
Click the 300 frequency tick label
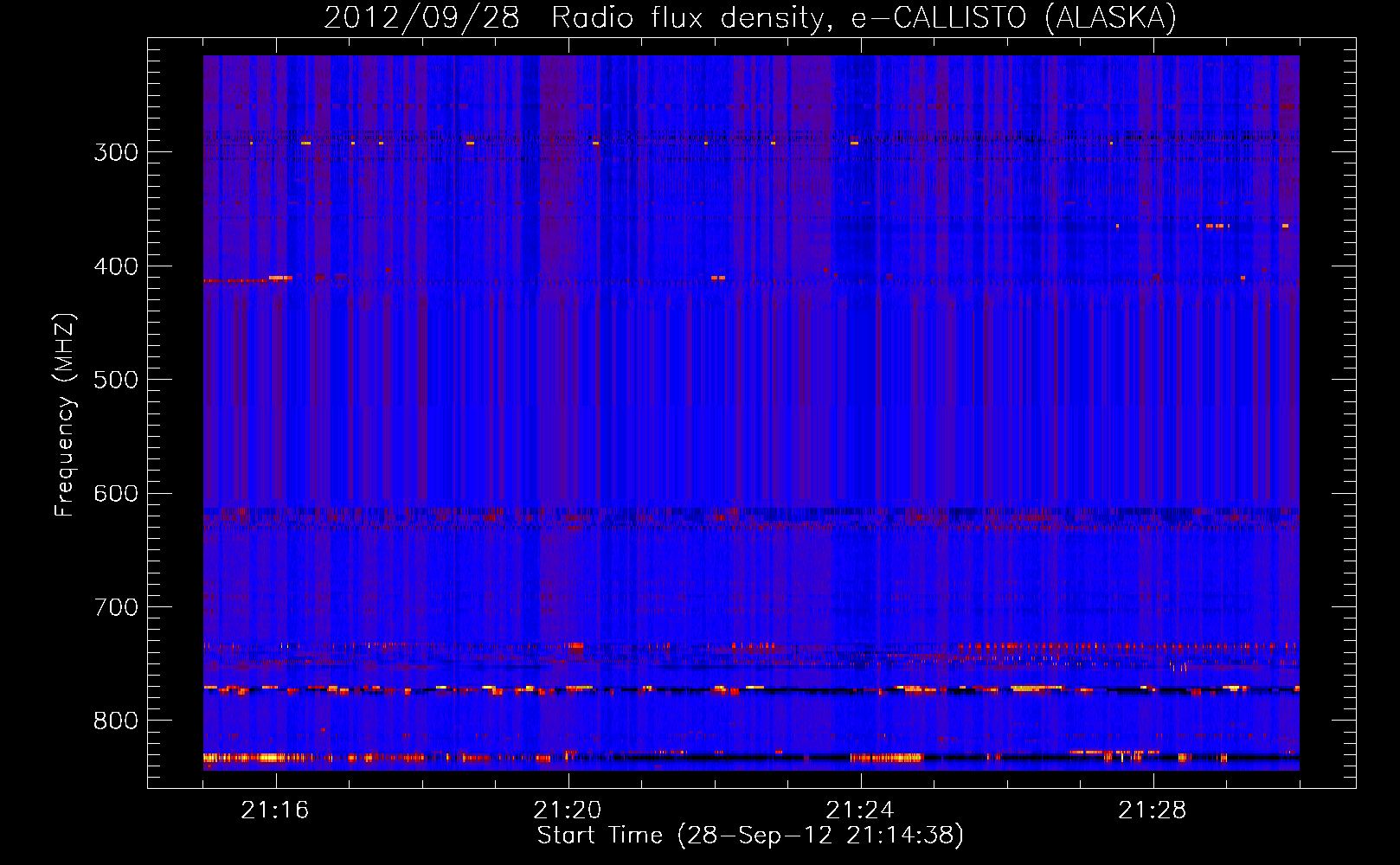click(x=116, y=152)
